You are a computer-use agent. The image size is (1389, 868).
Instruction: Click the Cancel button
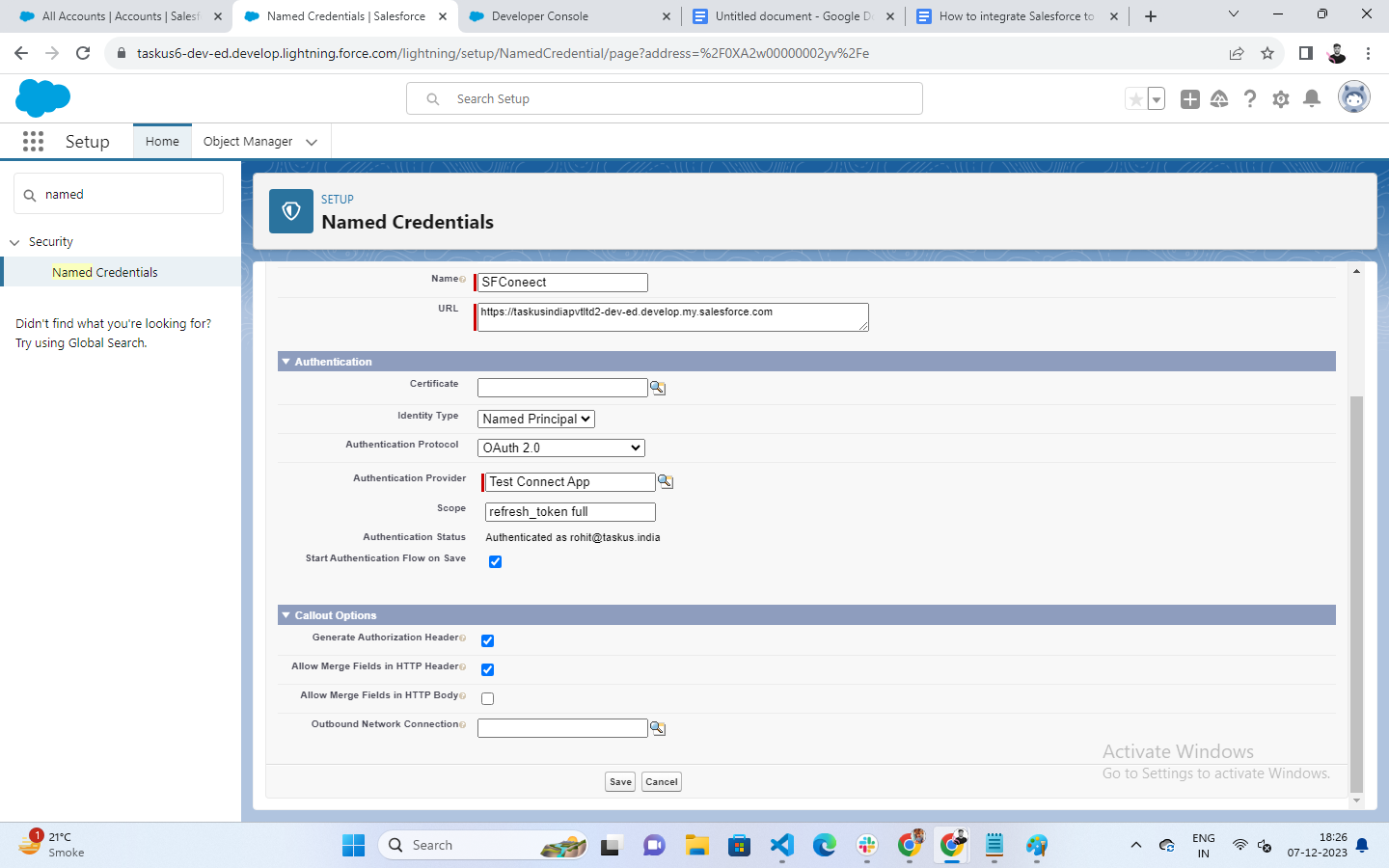662,782
